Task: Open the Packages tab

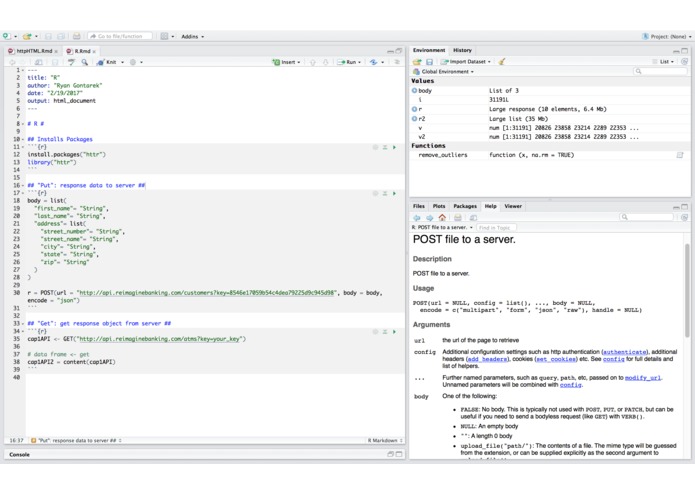Action: tap(465, 206)
